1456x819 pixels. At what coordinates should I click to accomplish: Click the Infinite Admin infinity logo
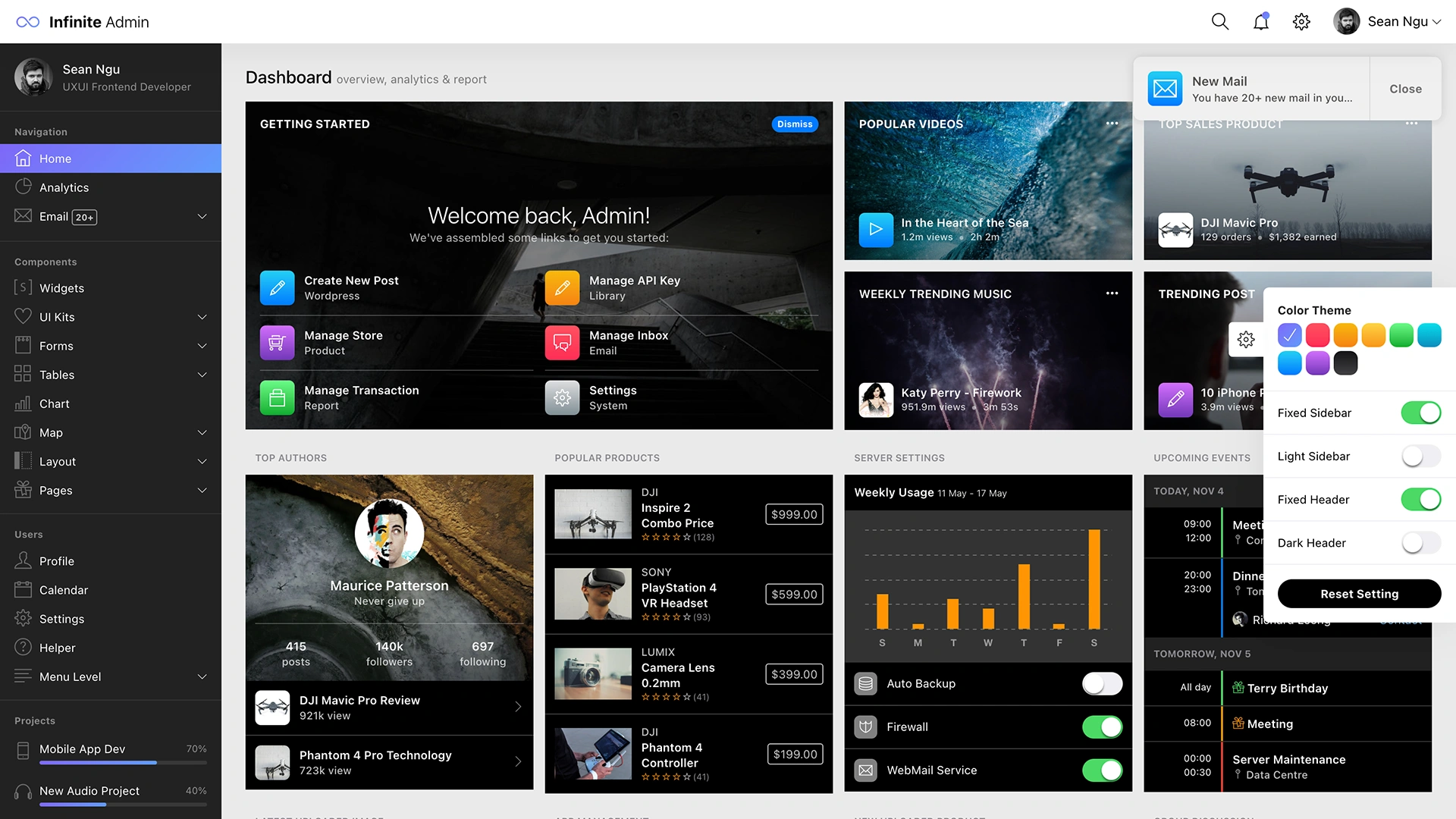click(28, 22)
